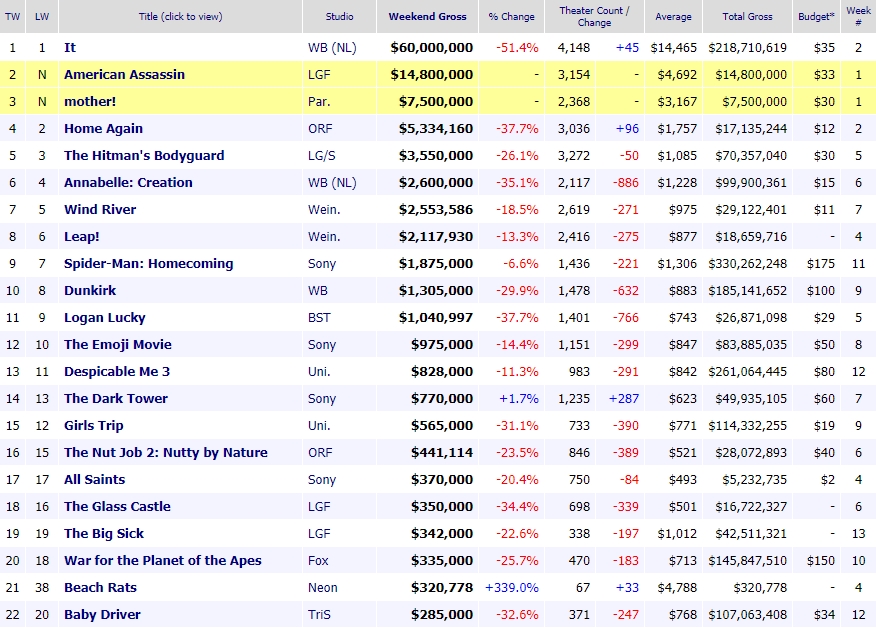The width and height of the screenshot is (876, 629).
Task: View the All Saints title link
Action: tap(94, 480)
